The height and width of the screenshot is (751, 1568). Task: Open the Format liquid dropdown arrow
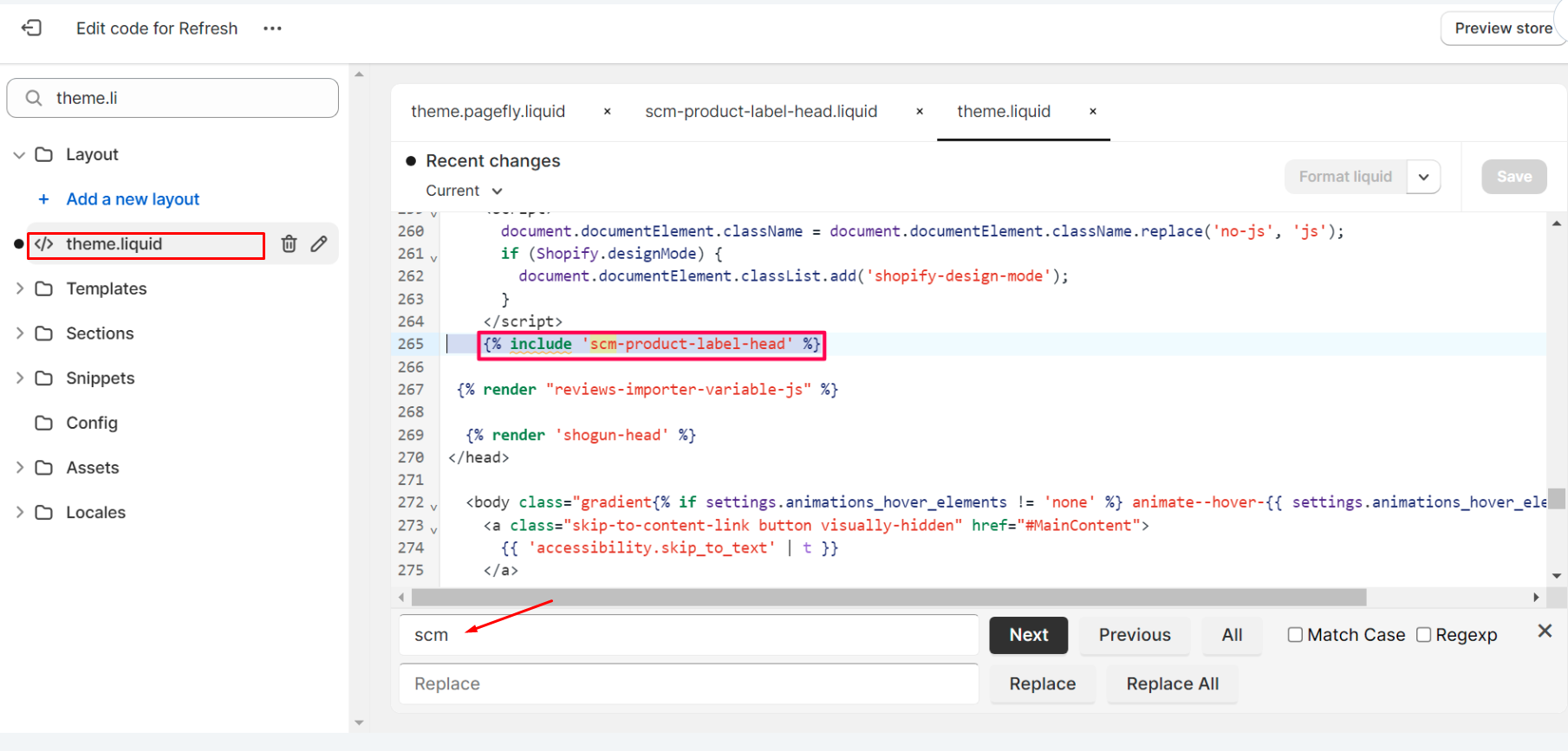click(x=1423, y=177)
